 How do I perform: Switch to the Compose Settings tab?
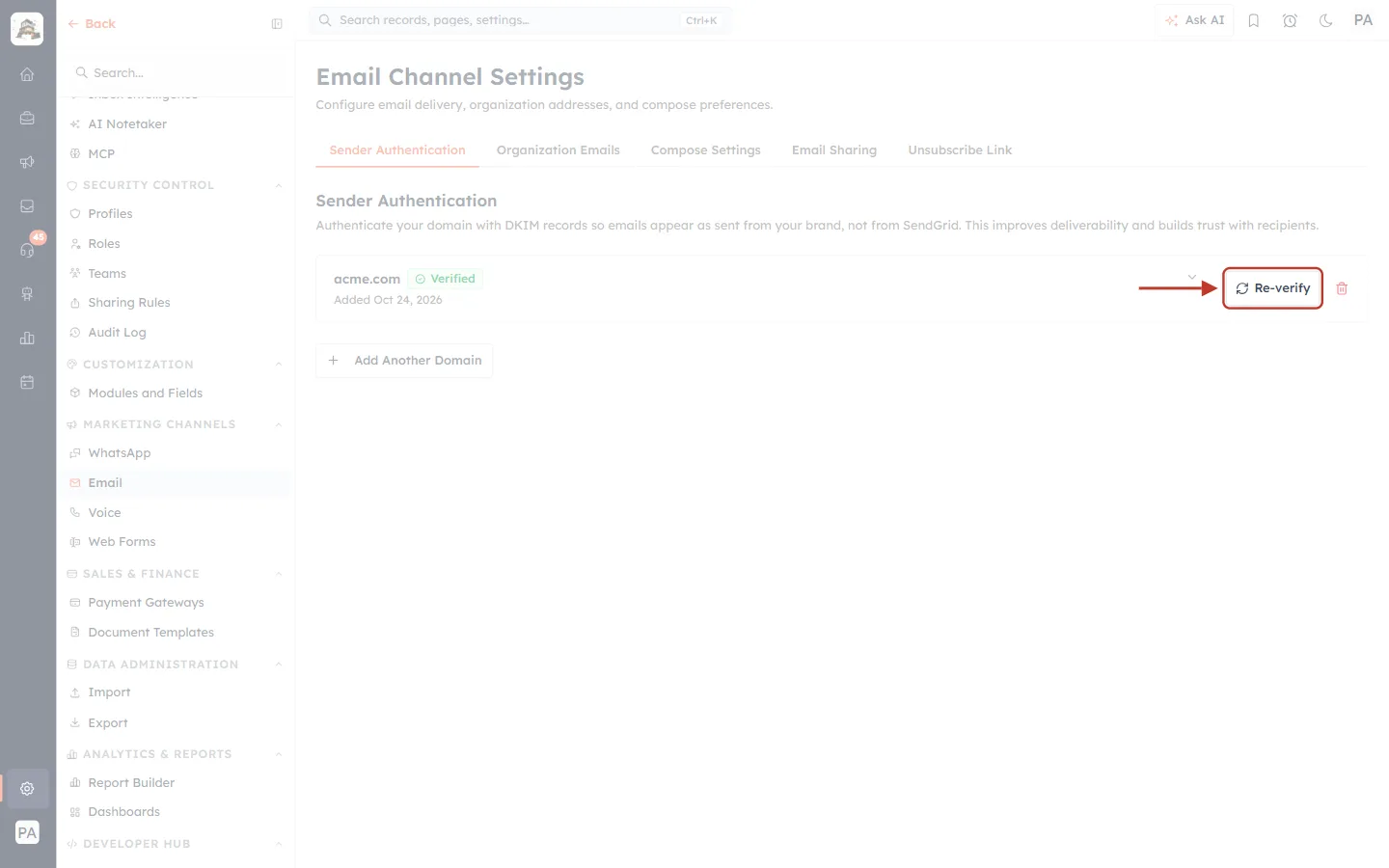point(705,150)
